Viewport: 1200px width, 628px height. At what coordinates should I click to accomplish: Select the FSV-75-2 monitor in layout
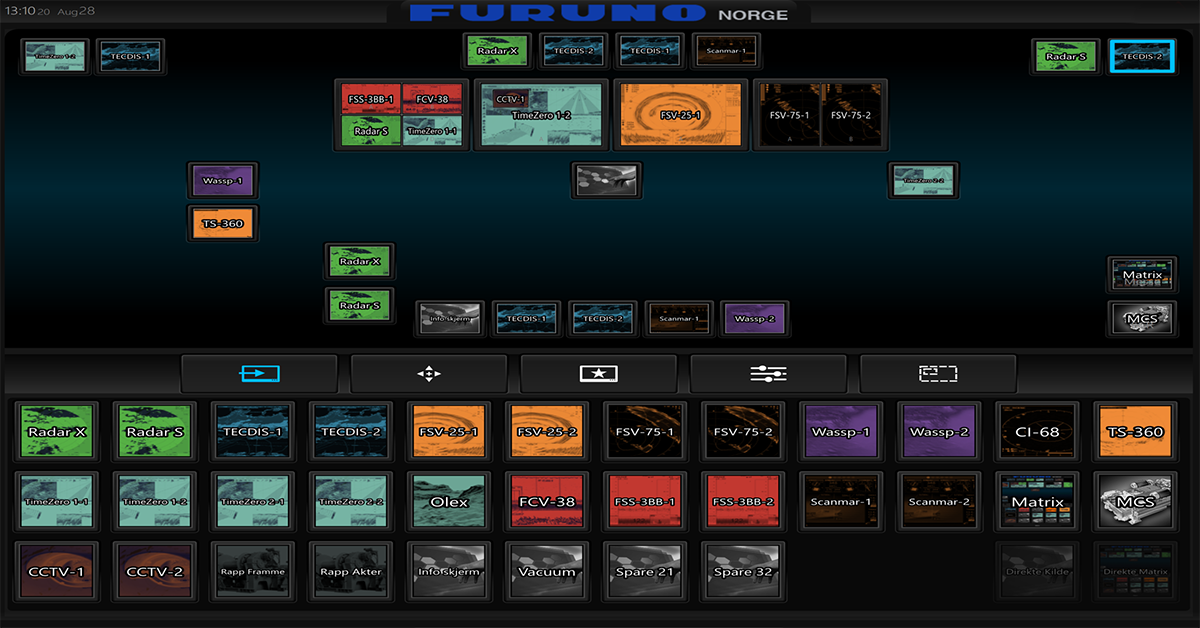coord(853,115)
